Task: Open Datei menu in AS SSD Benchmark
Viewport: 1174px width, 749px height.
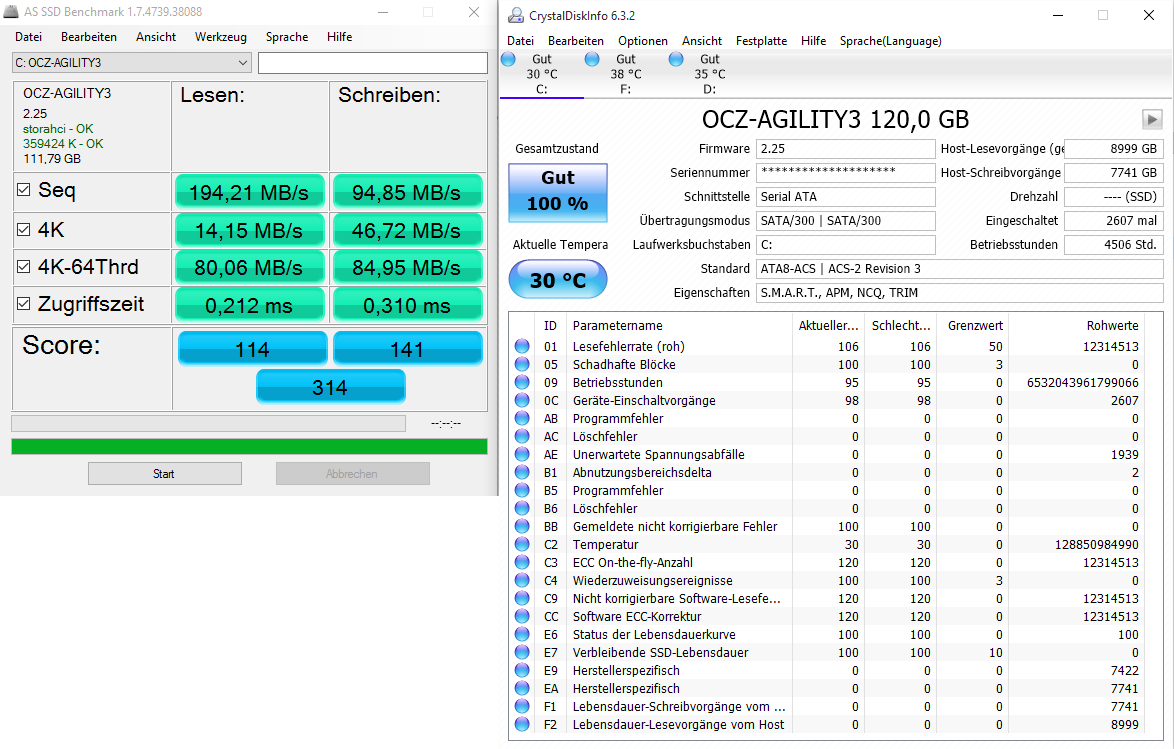Action: [28, 37]
